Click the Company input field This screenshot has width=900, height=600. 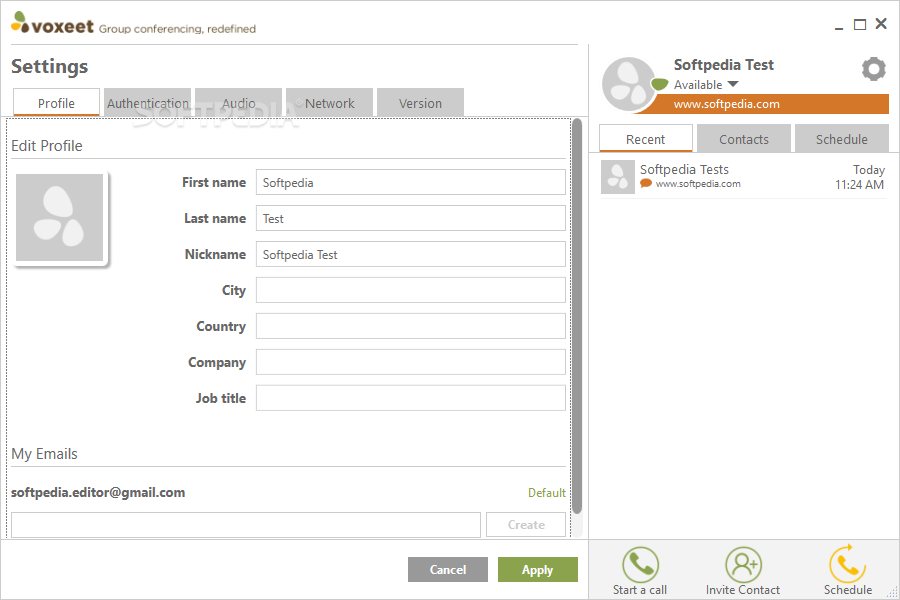pos(410,362)
